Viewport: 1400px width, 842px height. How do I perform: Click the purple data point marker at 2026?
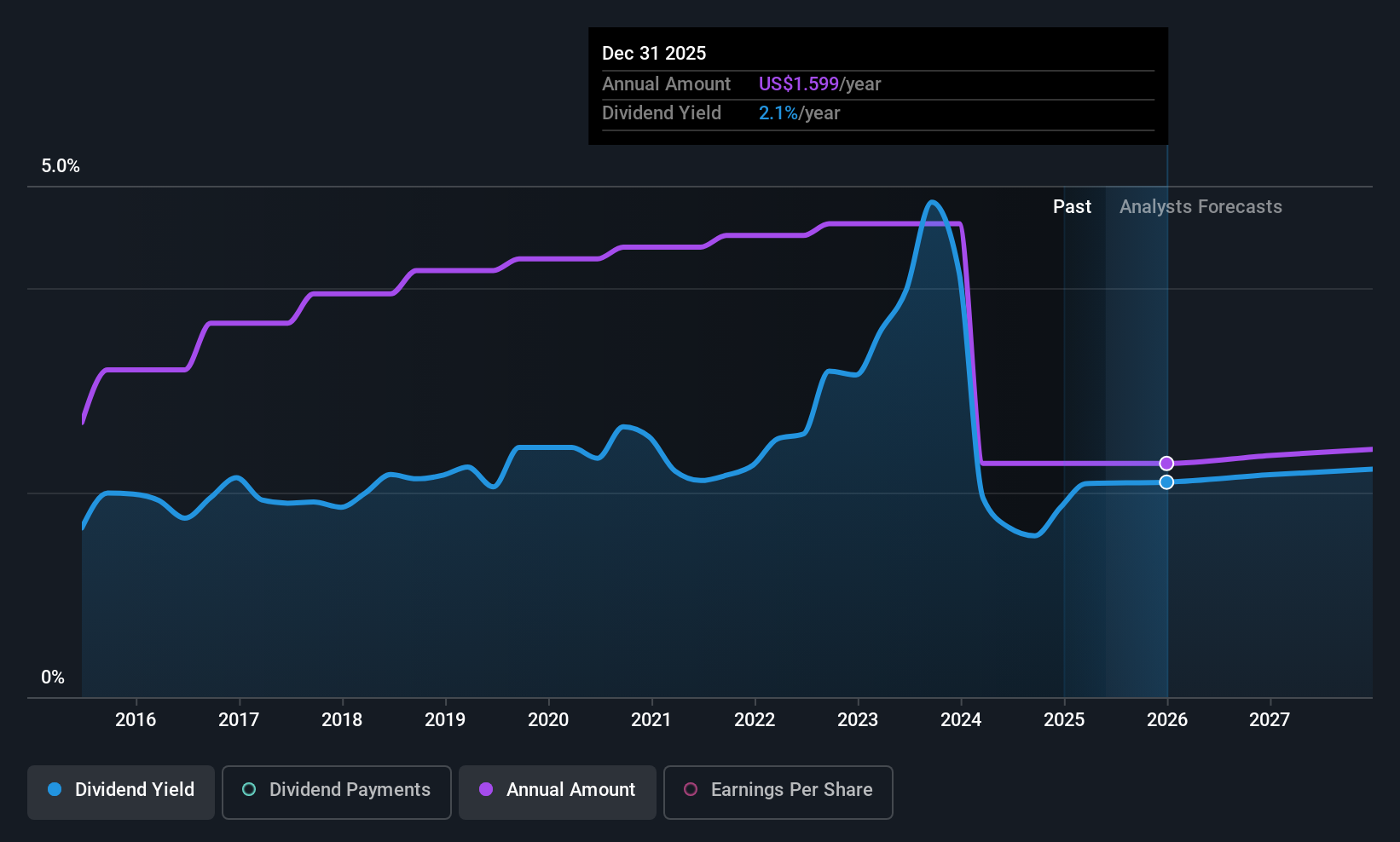click(1166, 464)
